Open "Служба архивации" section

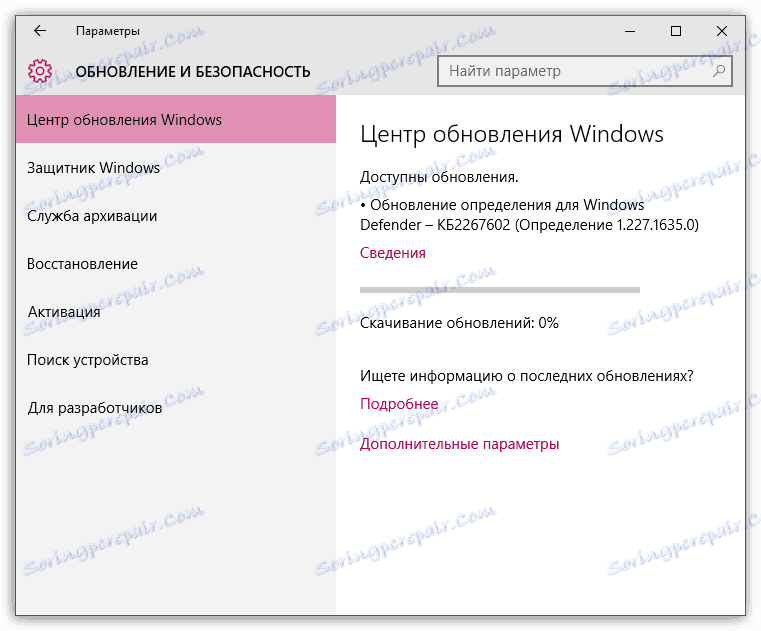click(x=176, y=216)
